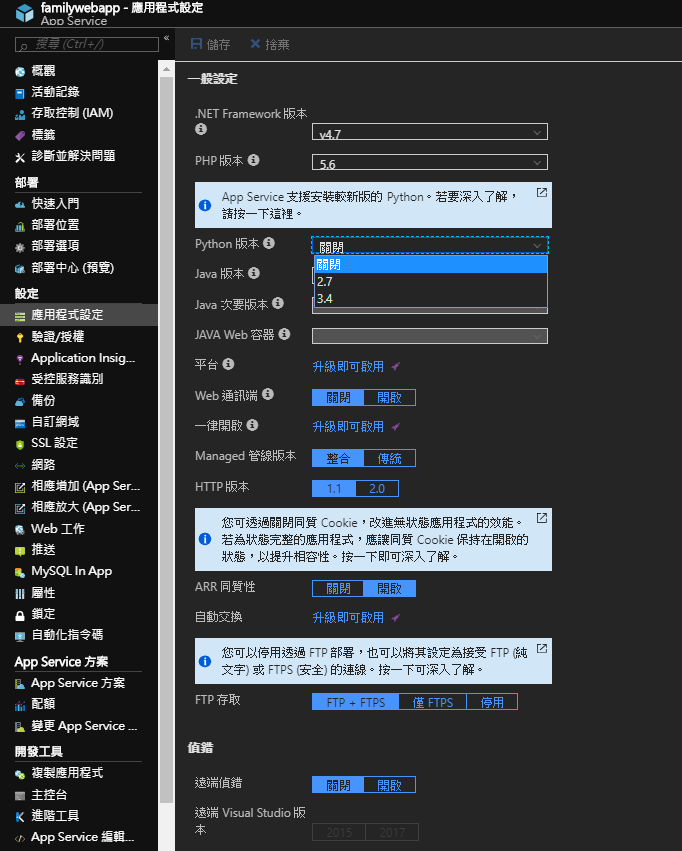682x851 pixels.
Task: Open the 備份 backup icon
Action: (x=20, y=402)
